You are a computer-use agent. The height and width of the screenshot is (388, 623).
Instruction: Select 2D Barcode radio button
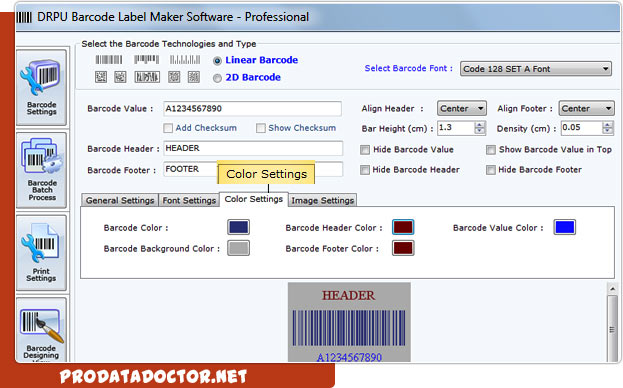click(x=217, y=78)
